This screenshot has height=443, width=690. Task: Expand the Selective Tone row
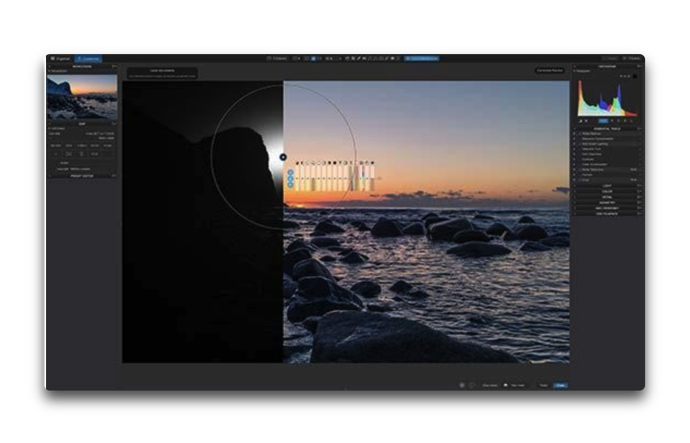[x=607, y=149]
